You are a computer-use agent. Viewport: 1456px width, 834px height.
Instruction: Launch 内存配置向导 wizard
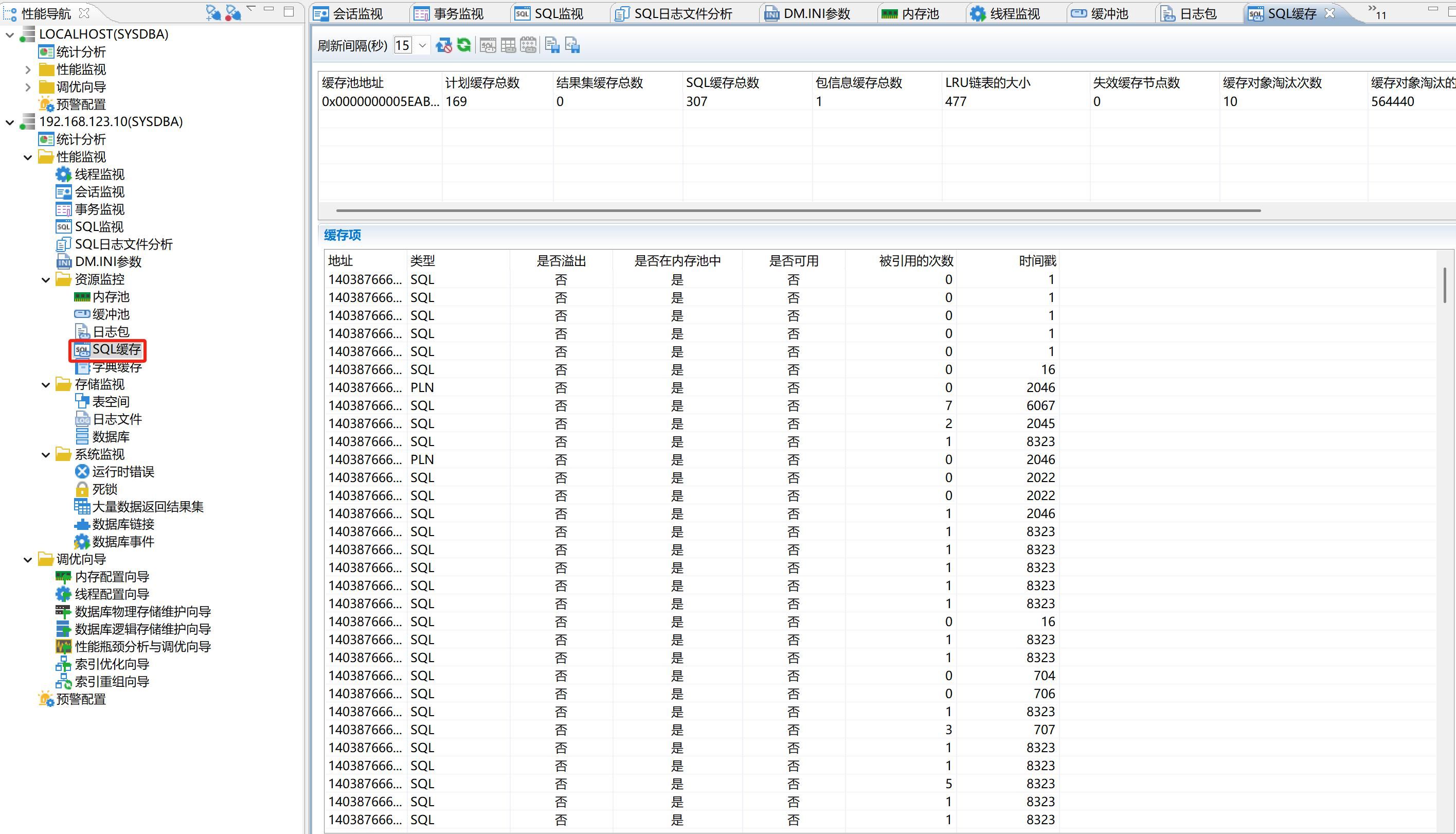pyautogui.click(x=102, y=577)
